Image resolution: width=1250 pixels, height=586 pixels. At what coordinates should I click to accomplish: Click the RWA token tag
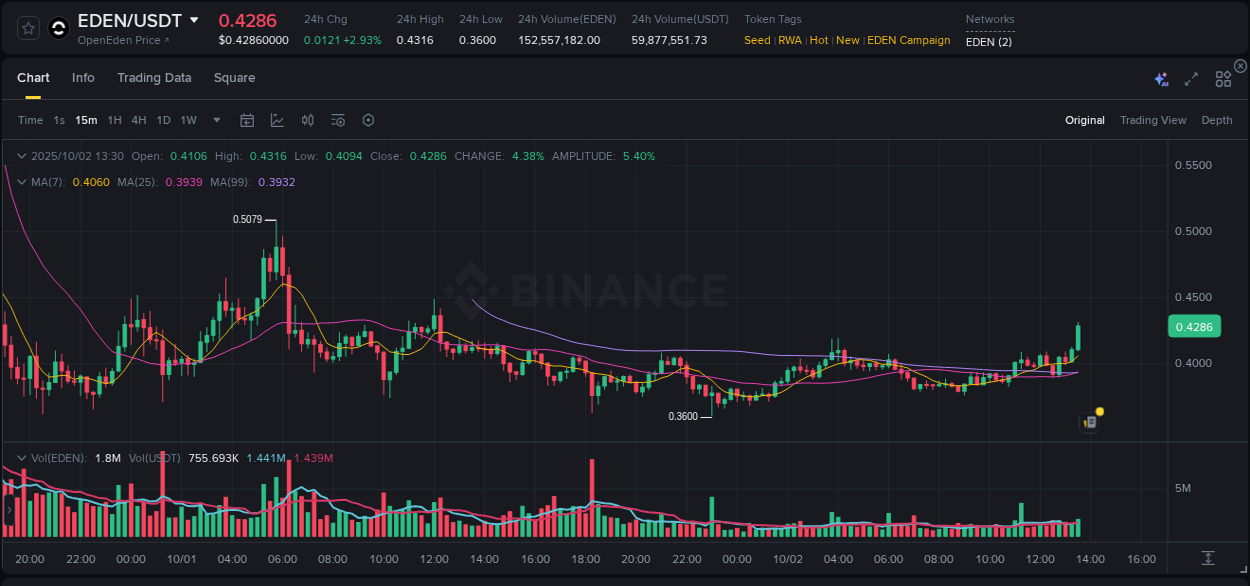coord(790,40)
